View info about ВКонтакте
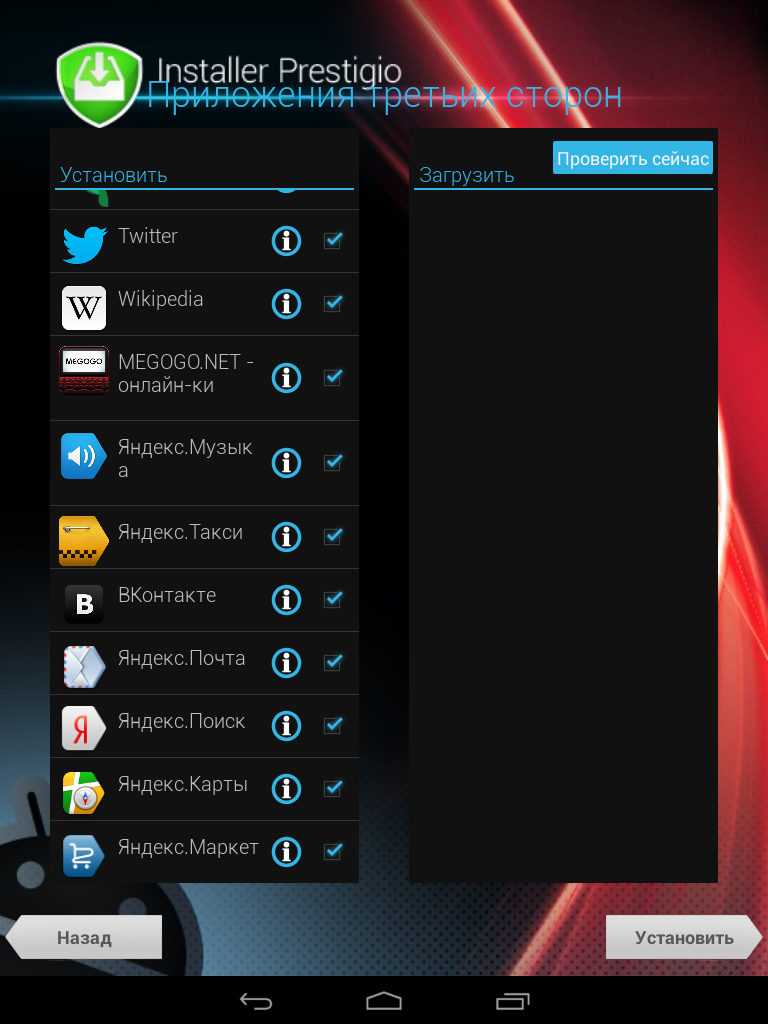This screenshot has width=768, height=1024. click(286, 600)
